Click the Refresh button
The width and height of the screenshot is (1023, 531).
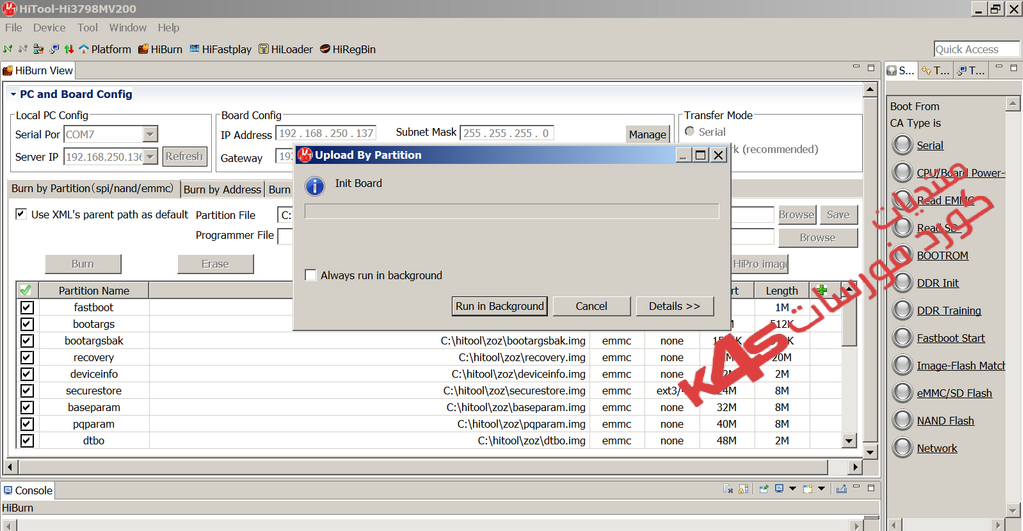pos(184,156)
